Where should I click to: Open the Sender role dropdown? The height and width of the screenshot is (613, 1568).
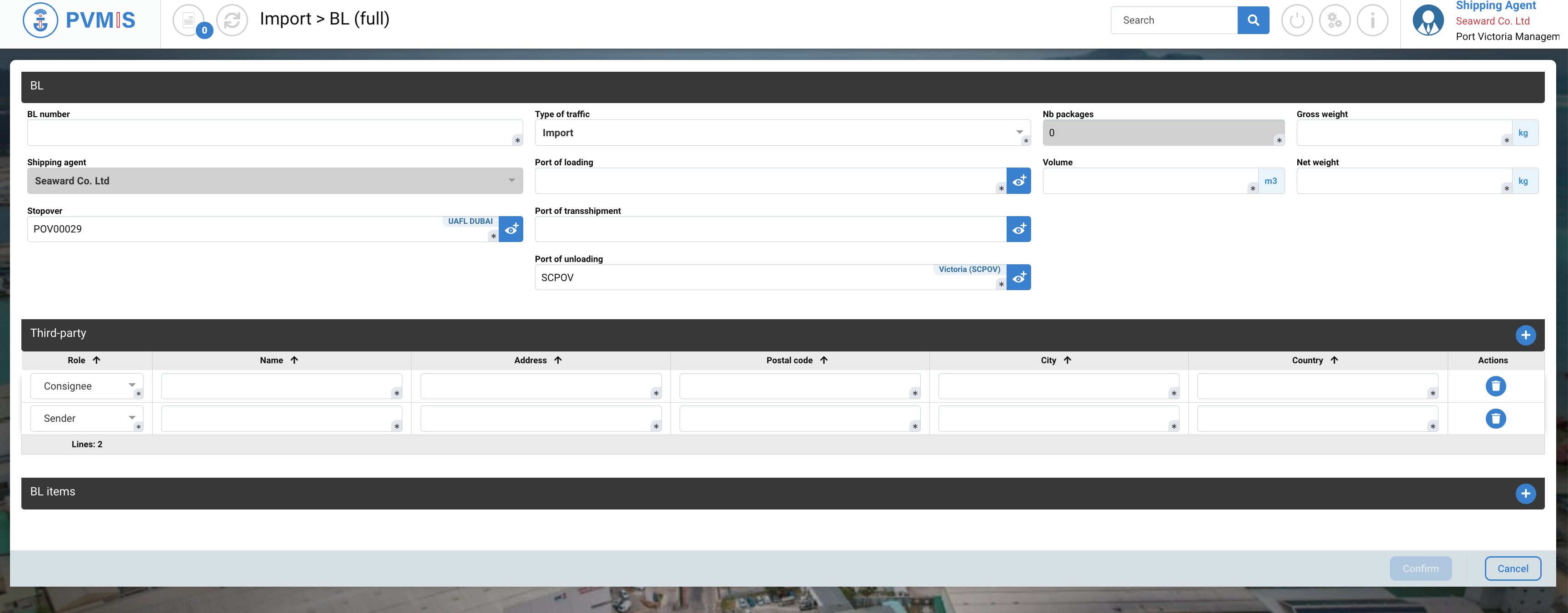[x=86, y=418]
